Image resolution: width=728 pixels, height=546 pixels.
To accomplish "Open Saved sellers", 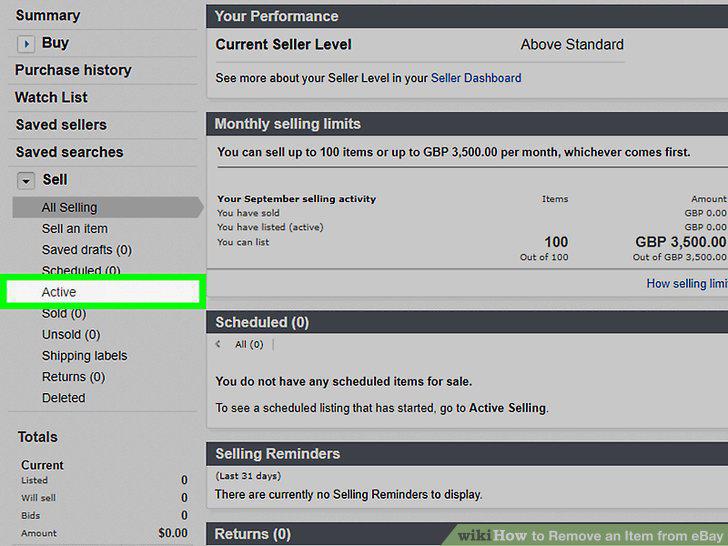I will click(x=61, y=125).
